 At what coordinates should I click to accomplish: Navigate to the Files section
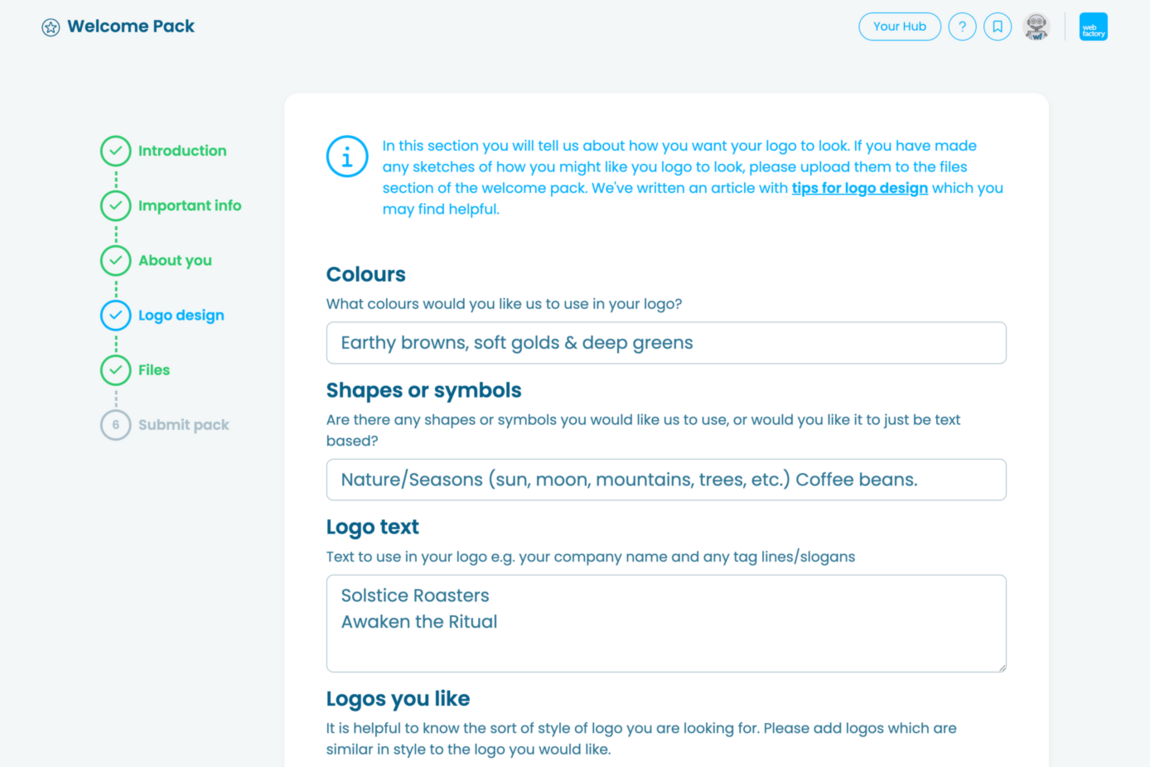click(155, 369)
